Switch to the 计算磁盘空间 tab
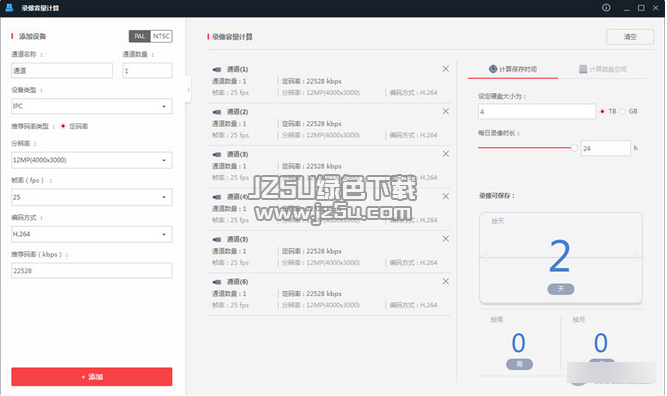Image resolution: width=667 pixels, height=396 pixels. [x=603, y=69]
